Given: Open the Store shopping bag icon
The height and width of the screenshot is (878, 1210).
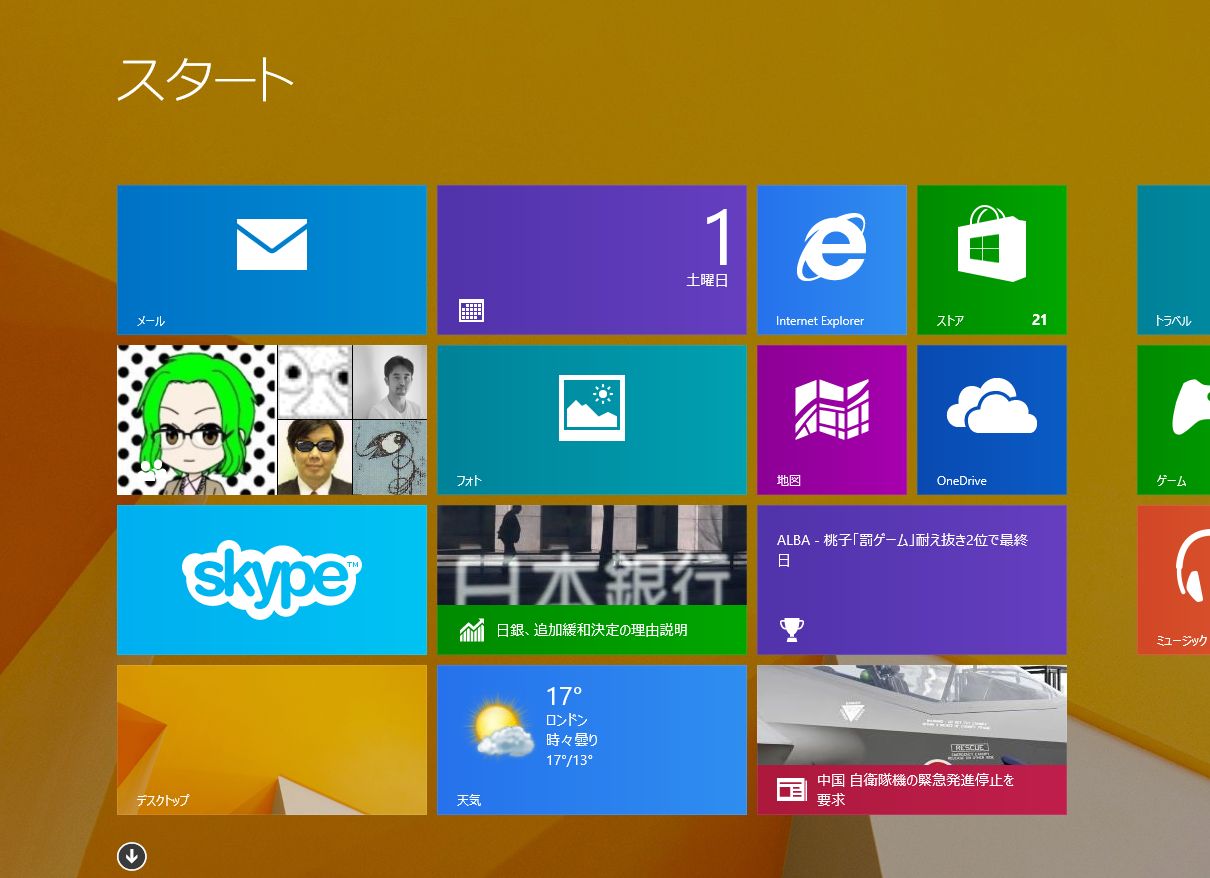Looking at the screenshot, I should click(992, 243).
